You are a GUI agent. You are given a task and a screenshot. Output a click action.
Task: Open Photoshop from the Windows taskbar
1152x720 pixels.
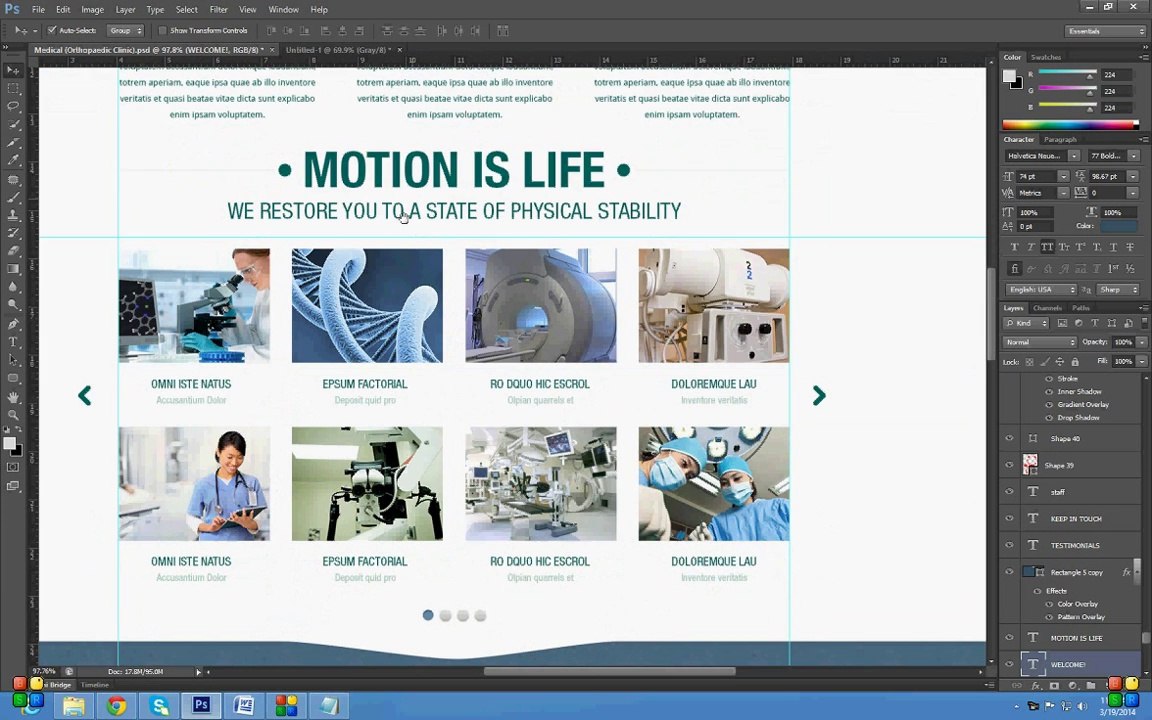click(x=201, y=706)
